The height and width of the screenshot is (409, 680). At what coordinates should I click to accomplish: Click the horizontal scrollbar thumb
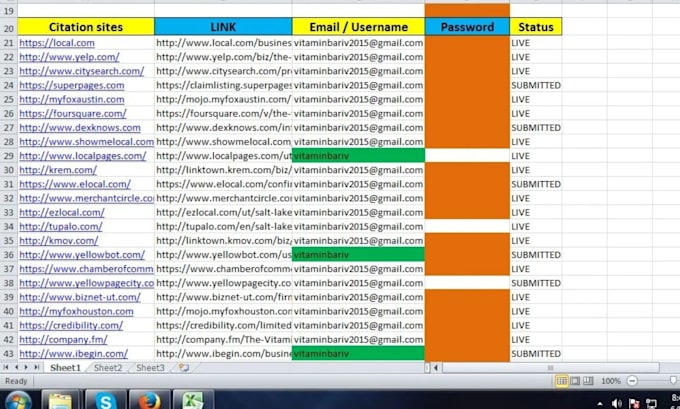(x=550, y=368)
